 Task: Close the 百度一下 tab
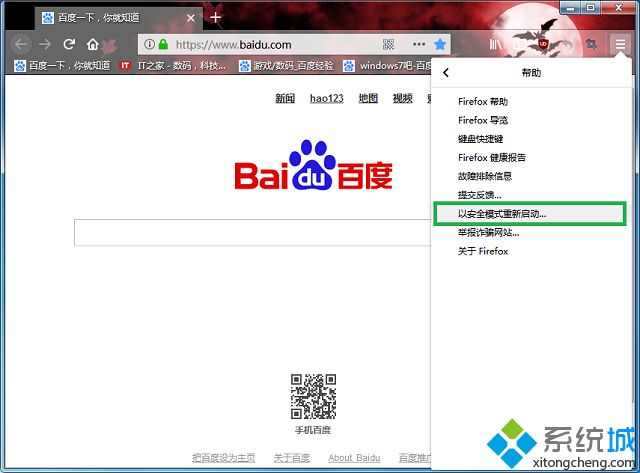190,18
